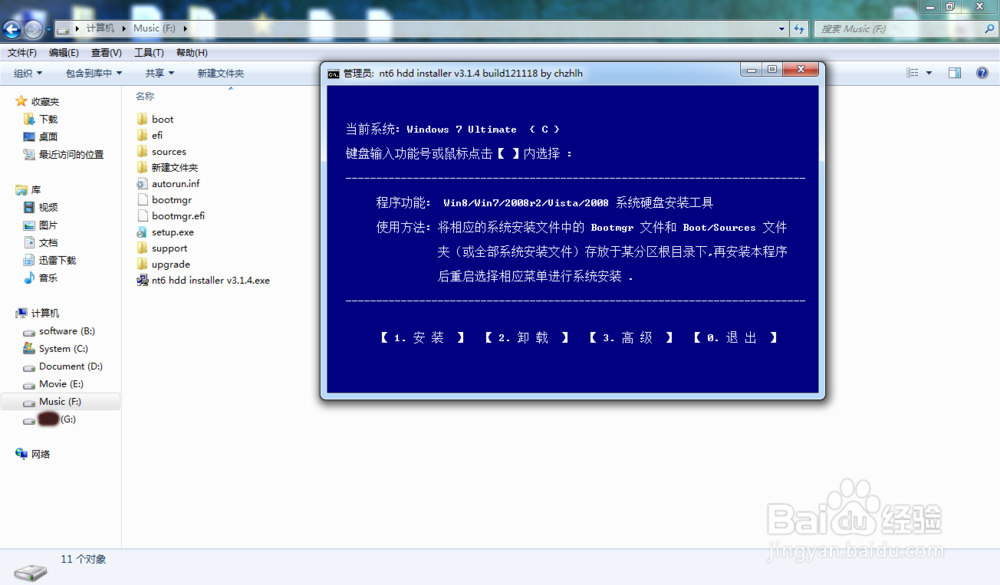Select the bootmgr.efi file icon
Viewport: 1000px width, 585px height.
[142, 216]
